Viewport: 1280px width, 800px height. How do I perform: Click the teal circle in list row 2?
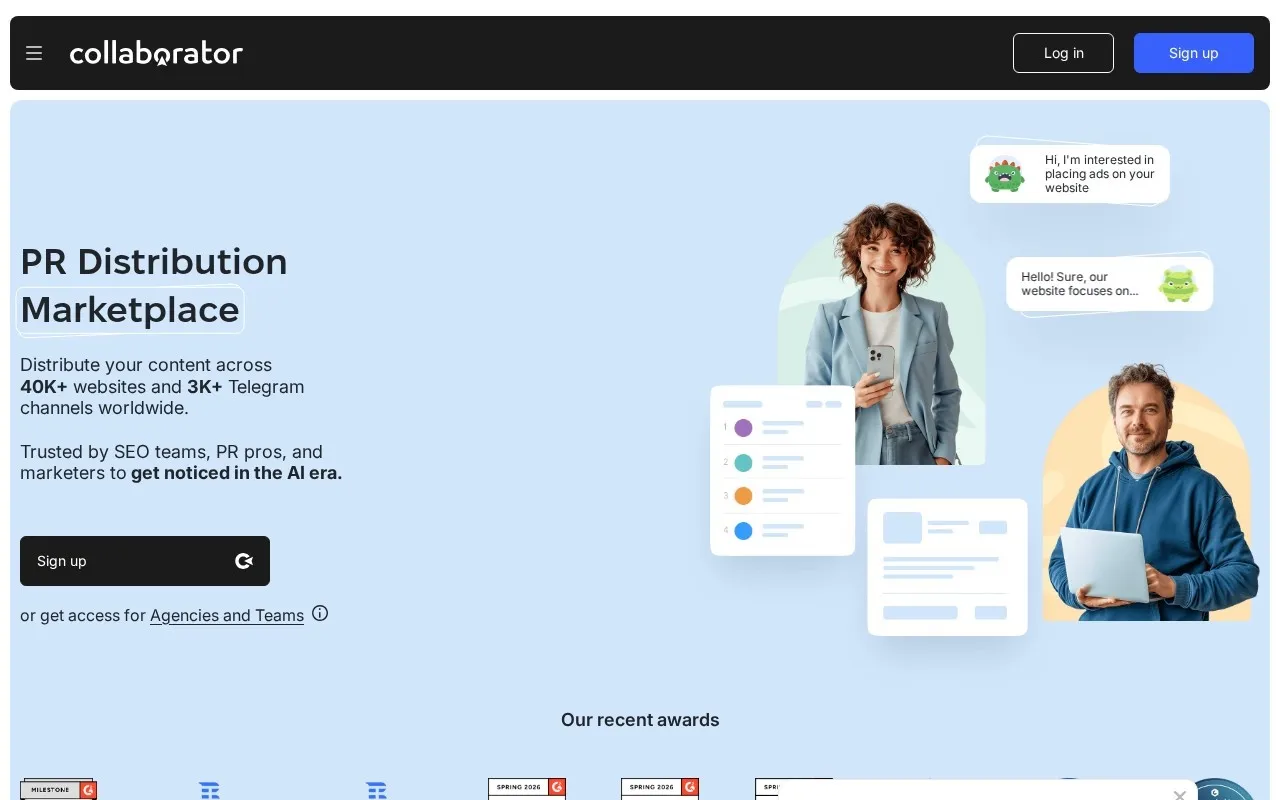pos(743,463)
